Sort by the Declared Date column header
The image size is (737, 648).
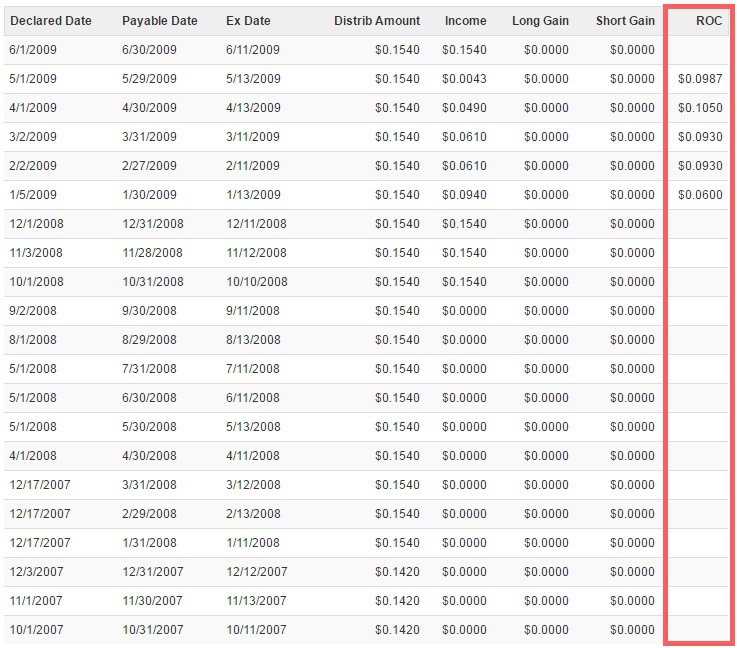click(51, 21)
